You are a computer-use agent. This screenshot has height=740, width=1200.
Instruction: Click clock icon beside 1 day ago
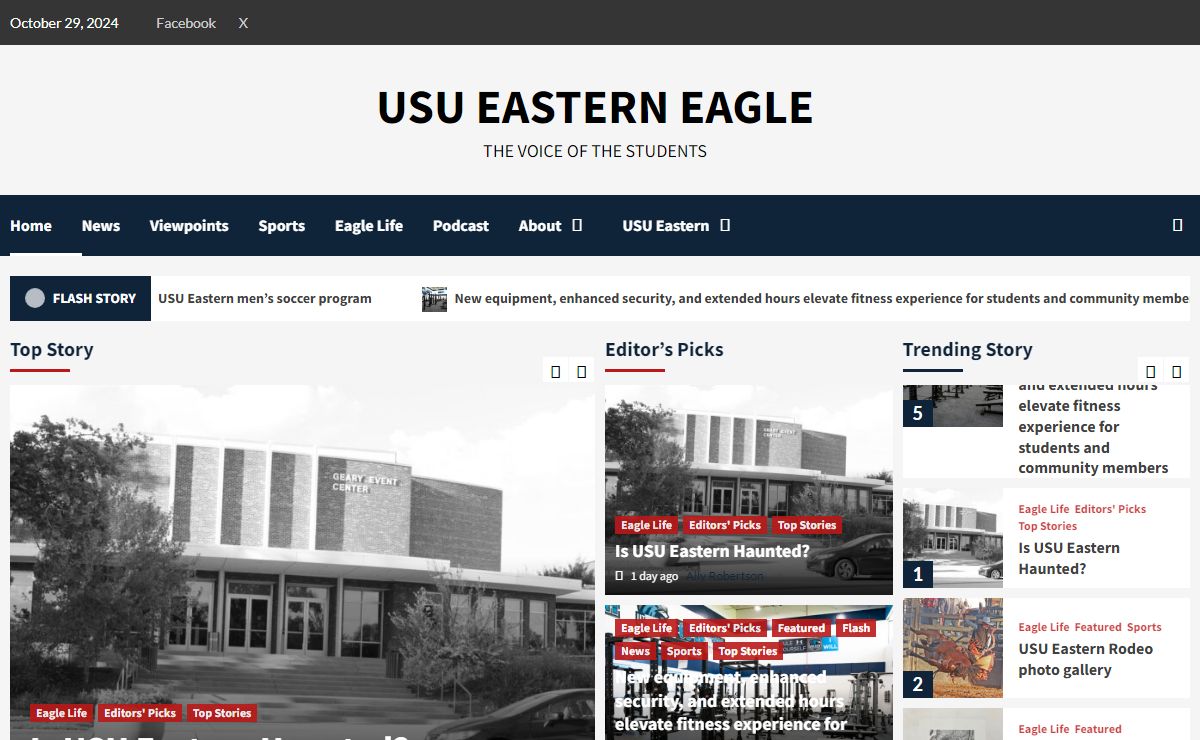tap(619, 576)
